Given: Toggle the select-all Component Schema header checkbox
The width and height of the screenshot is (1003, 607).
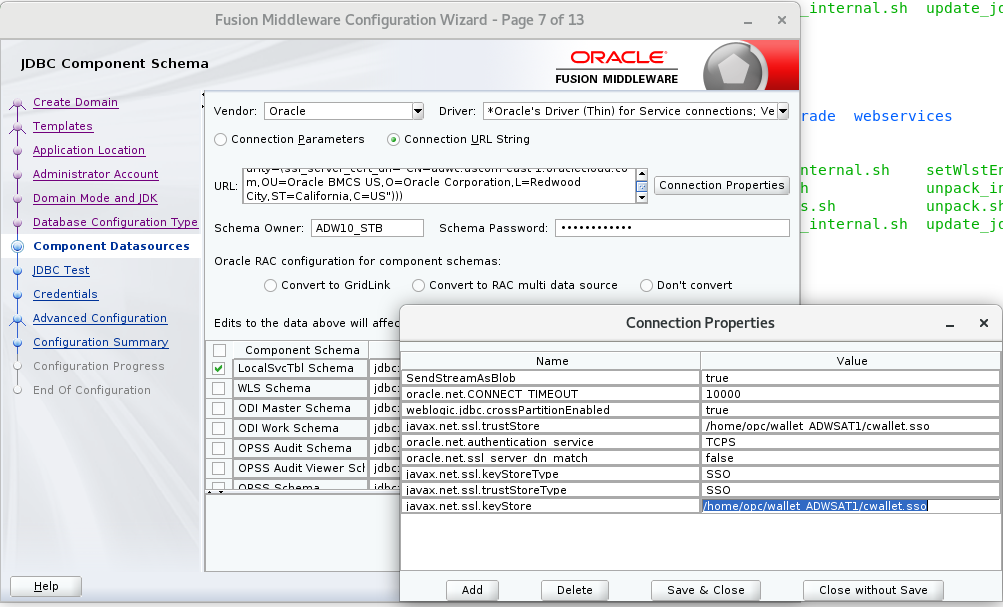Looking at the screenshot, I should 219,351.
